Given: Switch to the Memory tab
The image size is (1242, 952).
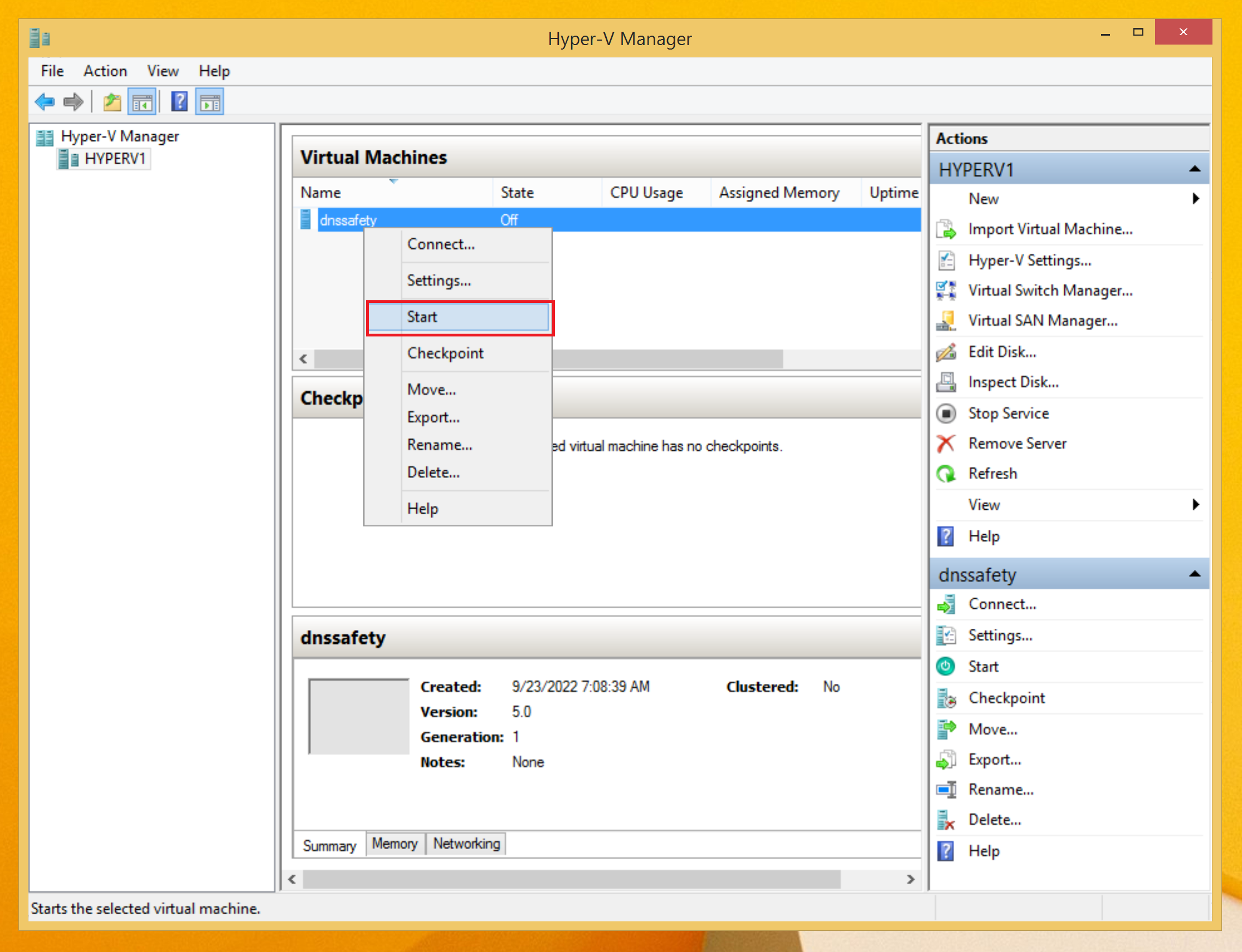Looking at the screenshot, I should (x=395, y=844).
